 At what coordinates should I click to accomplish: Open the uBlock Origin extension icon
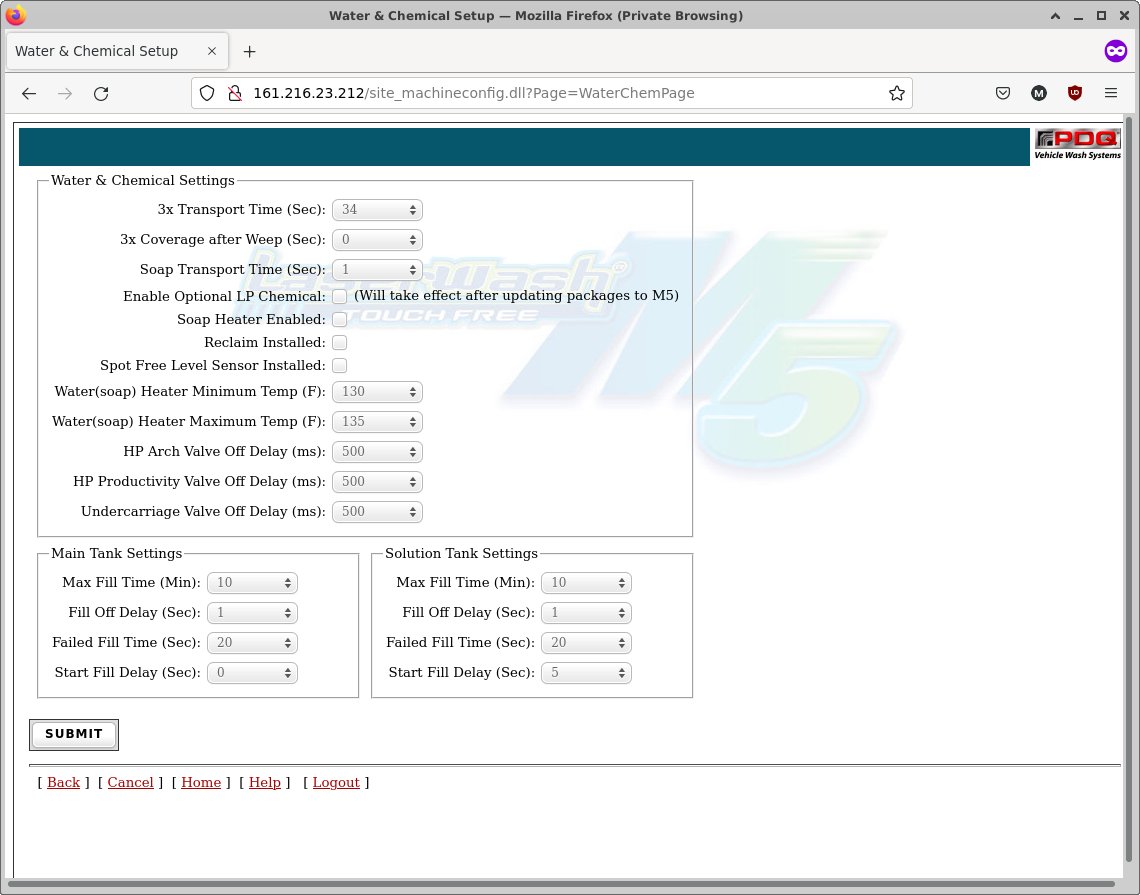click(x=1075, y=93)
